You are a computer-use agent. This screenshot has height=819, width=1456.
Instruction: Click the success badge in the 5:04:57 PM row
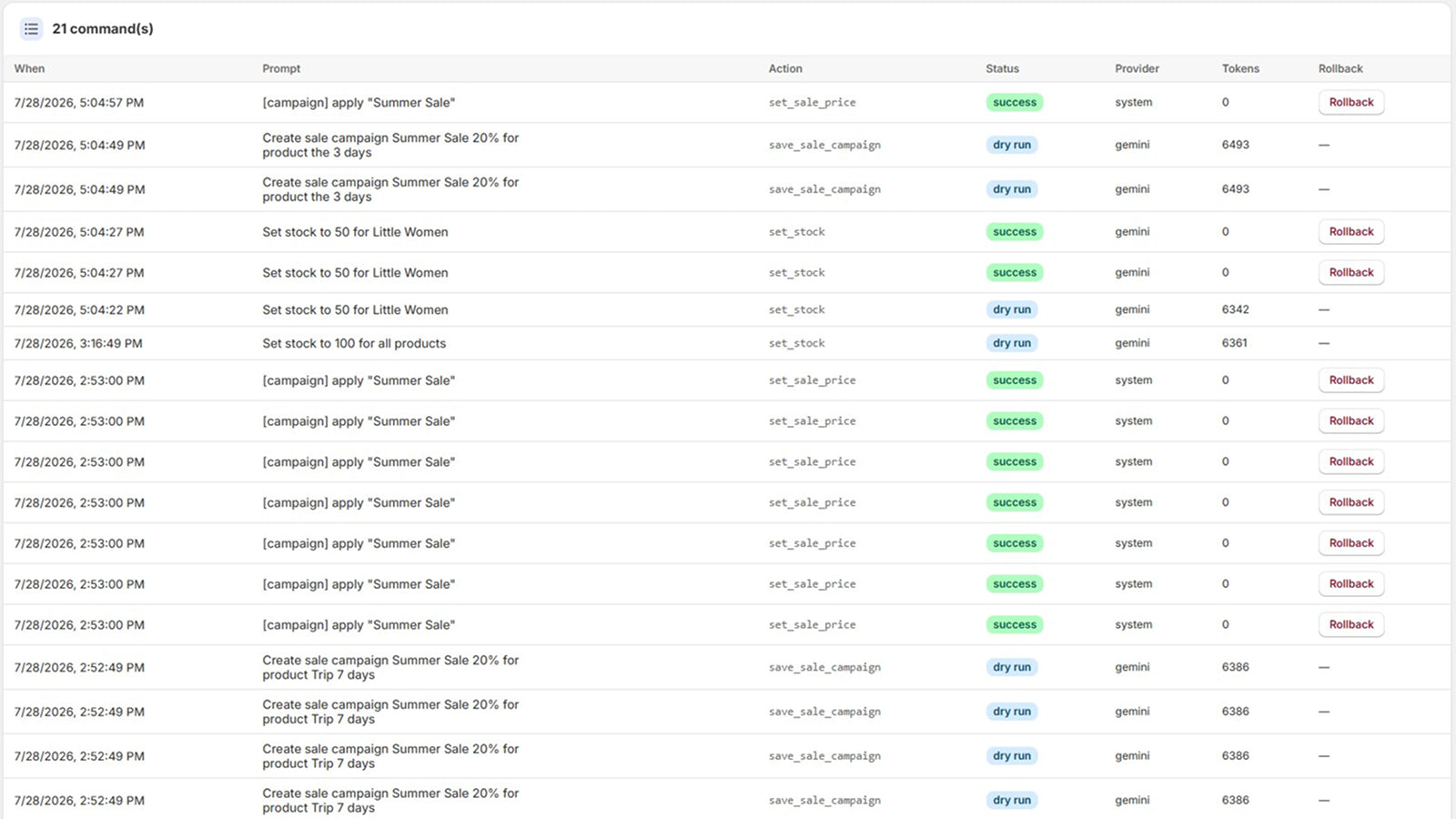point(1015,103)
